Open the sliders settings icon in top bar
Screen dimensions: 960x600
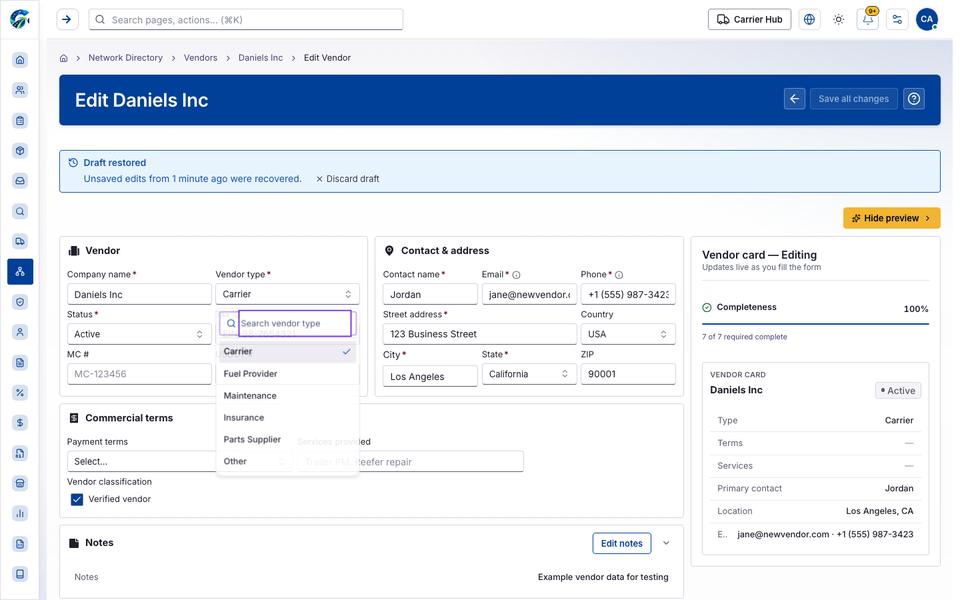pyautogui.click(x=898, y=20)
